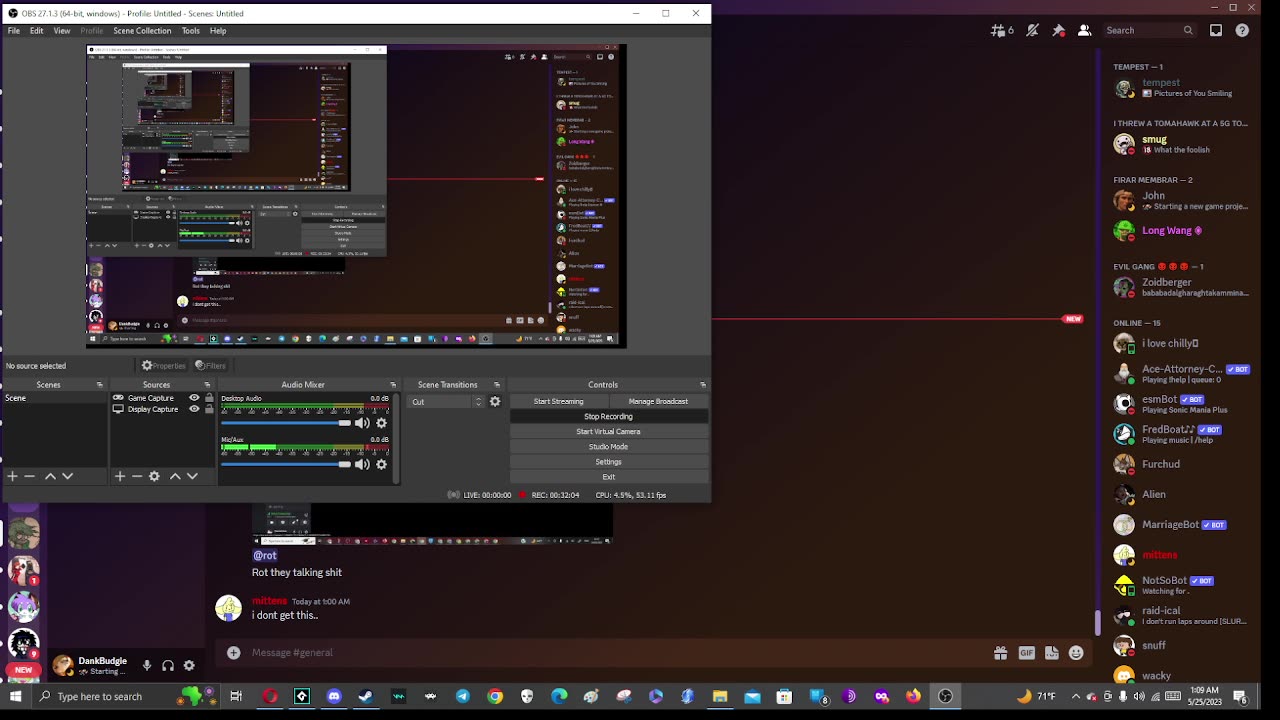
Task: Enable Studio Mode
Action: click(608, 447)
